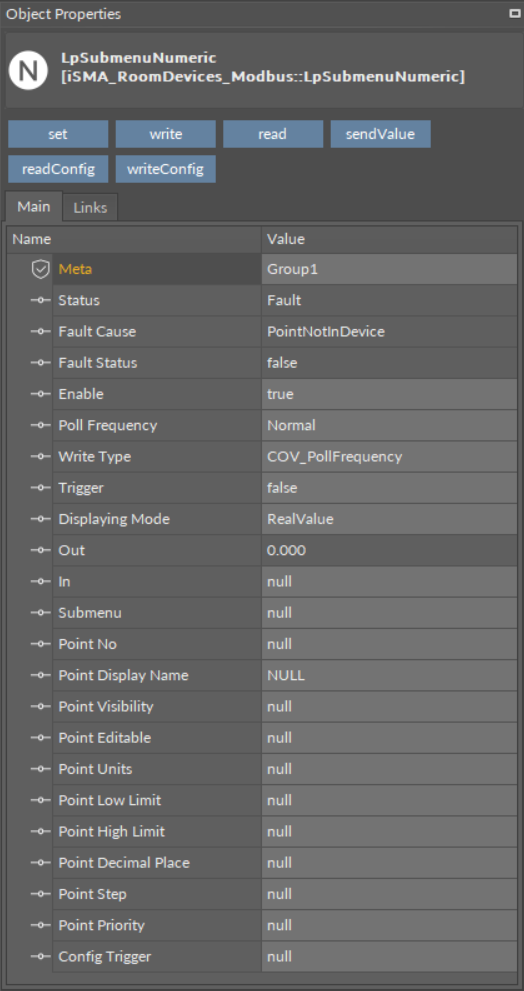The image size is (524, 991).
Task: Click the sendValue action button
Action: click(x=381, y=134)
